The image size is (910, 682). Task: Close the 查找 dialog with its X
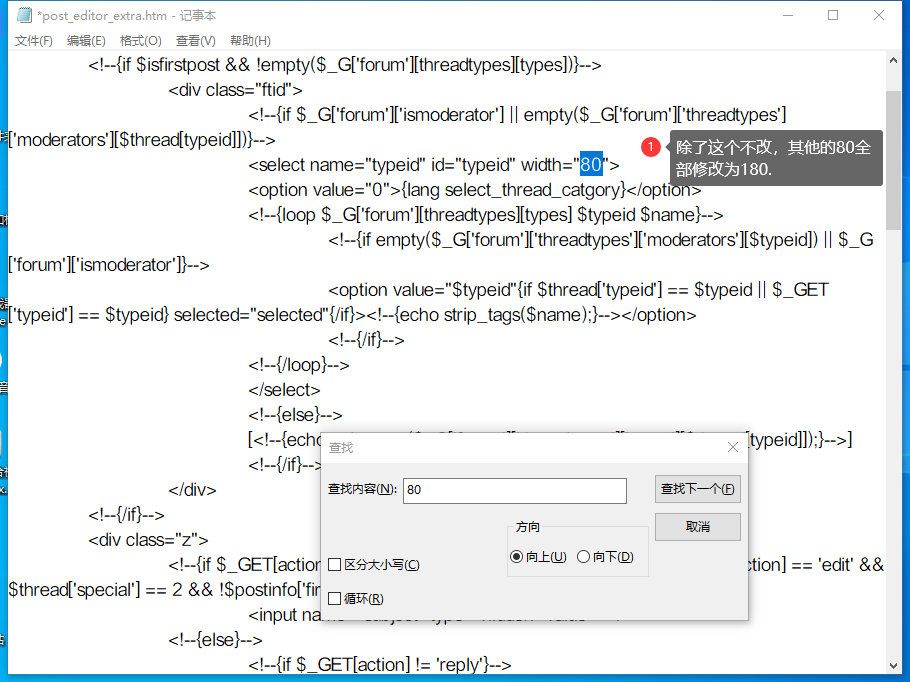click(732, 447)
